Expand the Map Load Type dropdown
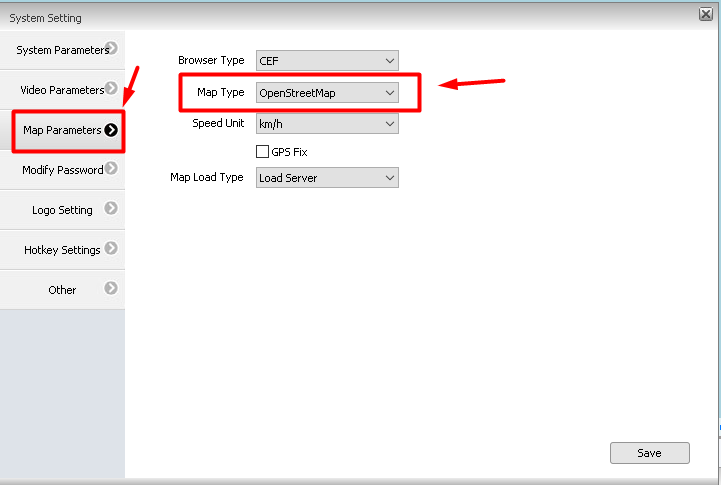The image size is (721, 485). pos(327,178)
